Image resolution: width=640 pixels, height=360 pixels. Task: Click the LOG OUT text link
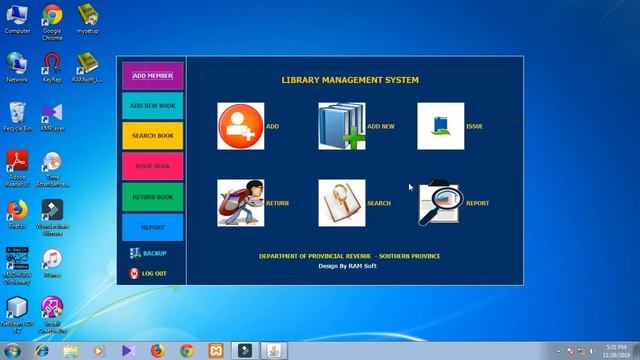[154, 273]
